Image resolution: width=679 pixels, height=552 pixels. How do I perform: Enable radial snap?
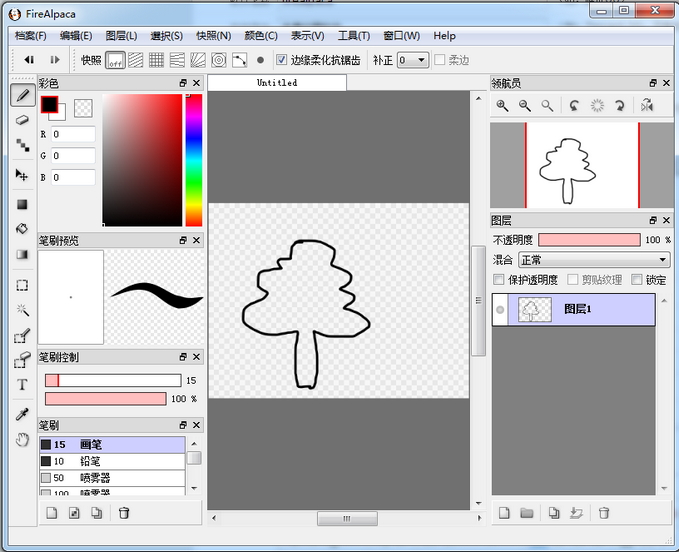click(198, 60)
